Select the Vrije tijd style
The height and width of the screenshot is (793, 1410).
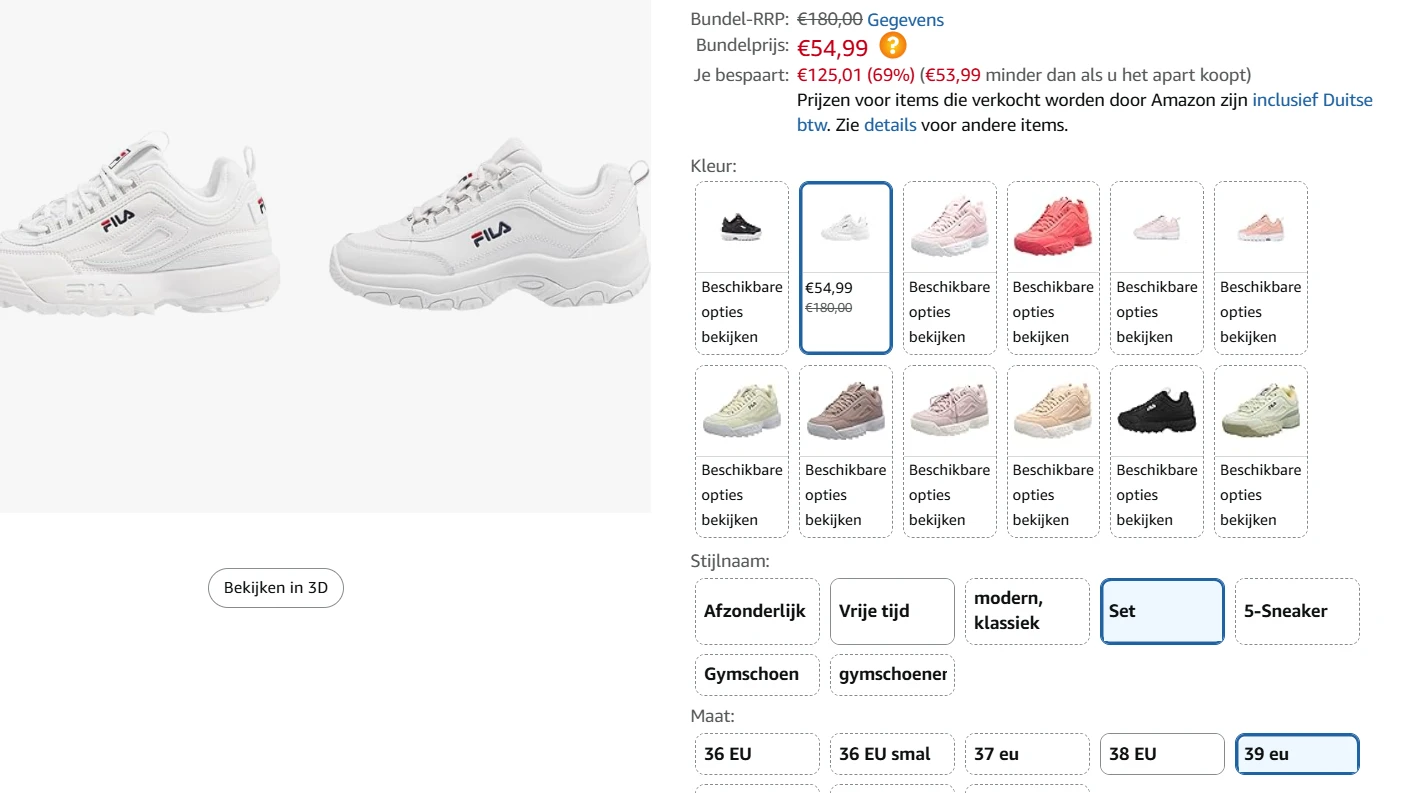click(x=891, y=611)
